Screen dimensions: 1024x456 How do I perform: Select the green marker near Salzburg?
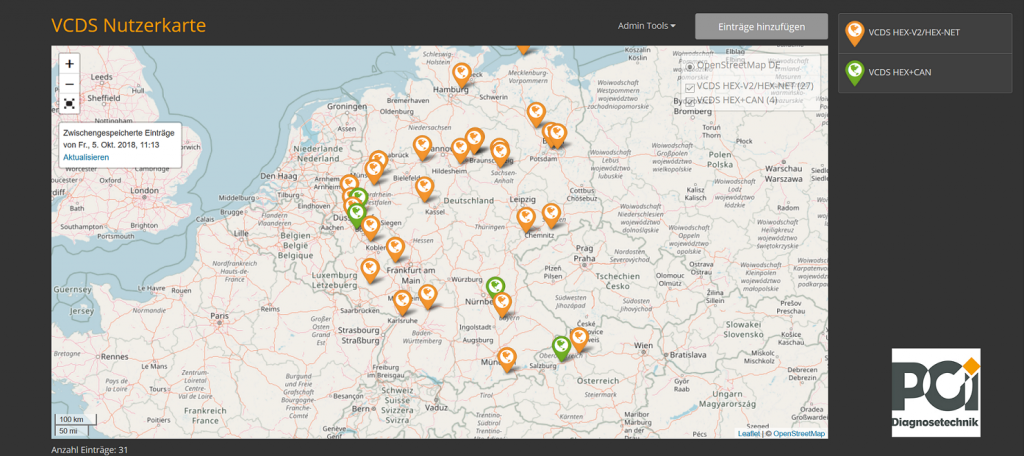tap(562, 349)
